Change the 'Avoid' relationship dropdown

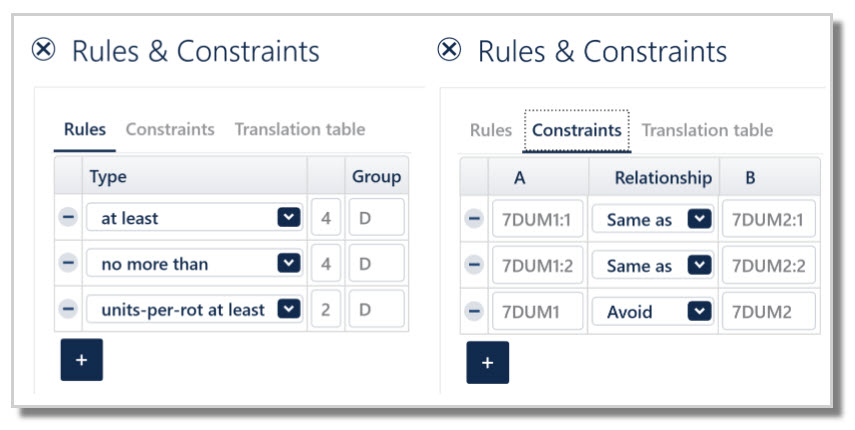point(700,312)
